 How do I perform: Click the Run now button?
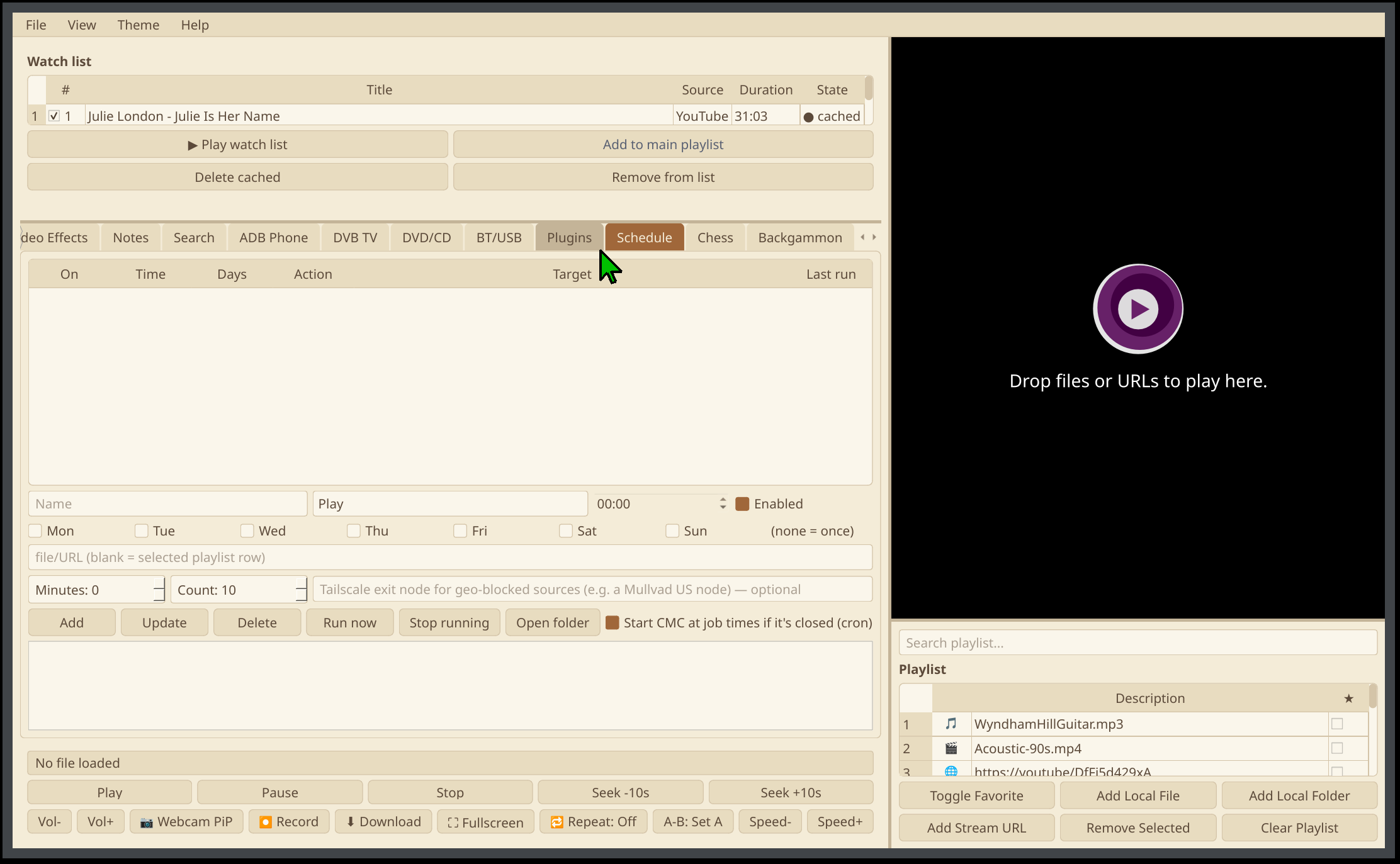[350, 623]
